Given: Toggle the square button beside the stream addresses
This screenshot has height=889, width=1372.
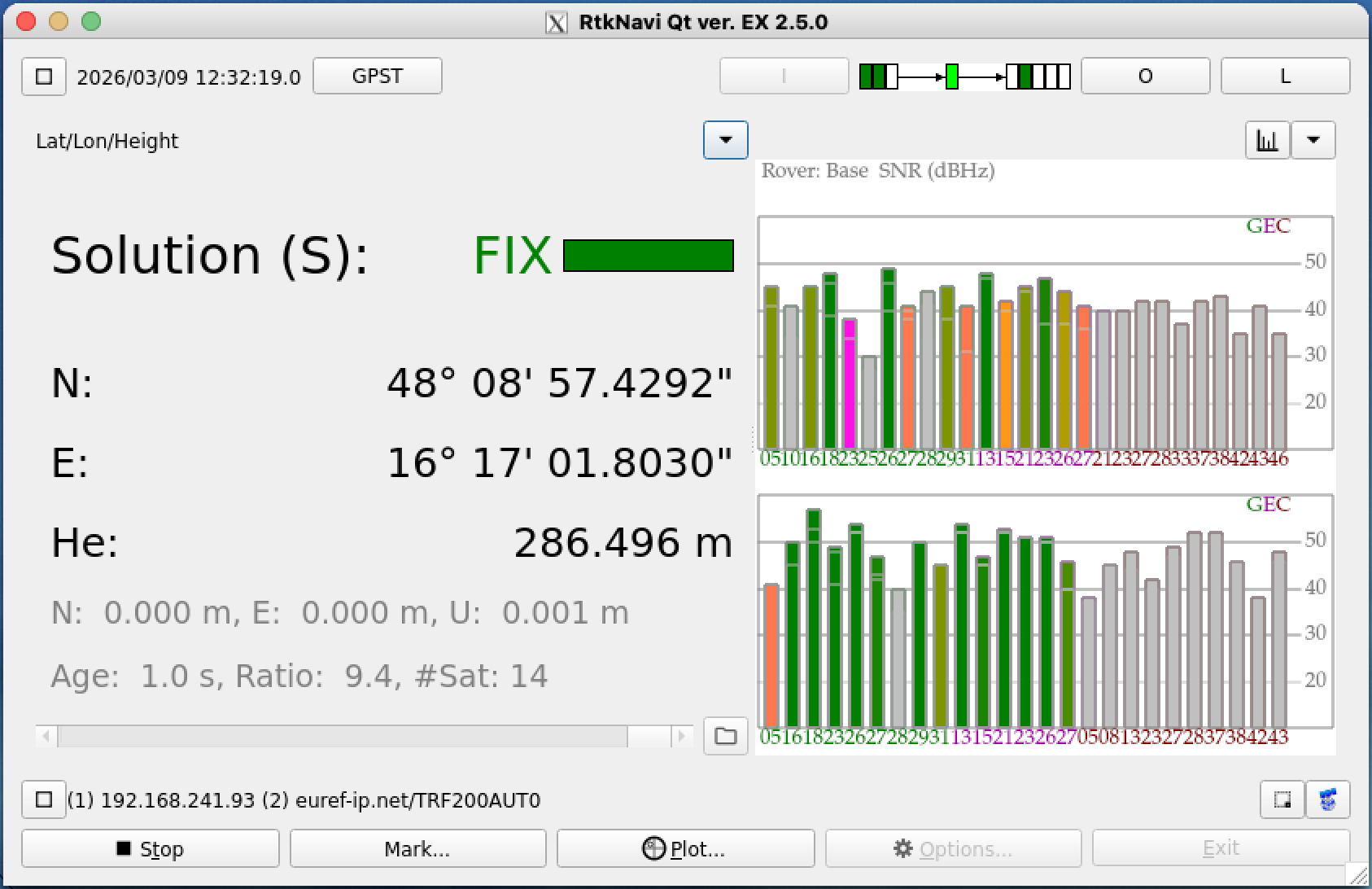Looking at the screenshot, I should point(44,799).
